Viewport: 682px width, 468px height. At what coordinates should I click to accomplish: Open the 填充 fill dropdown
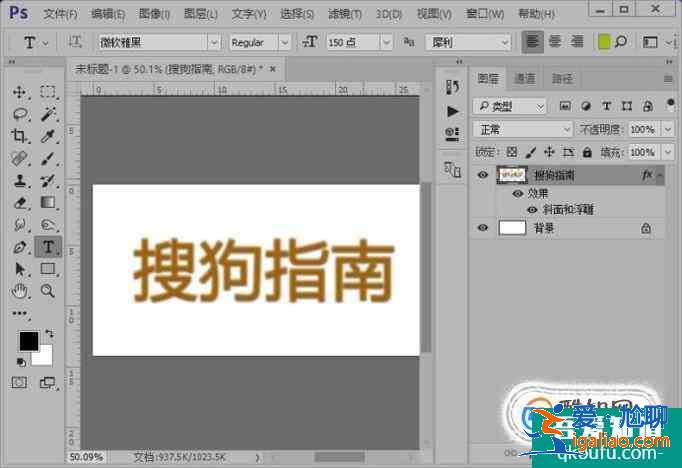coord(668,152)
